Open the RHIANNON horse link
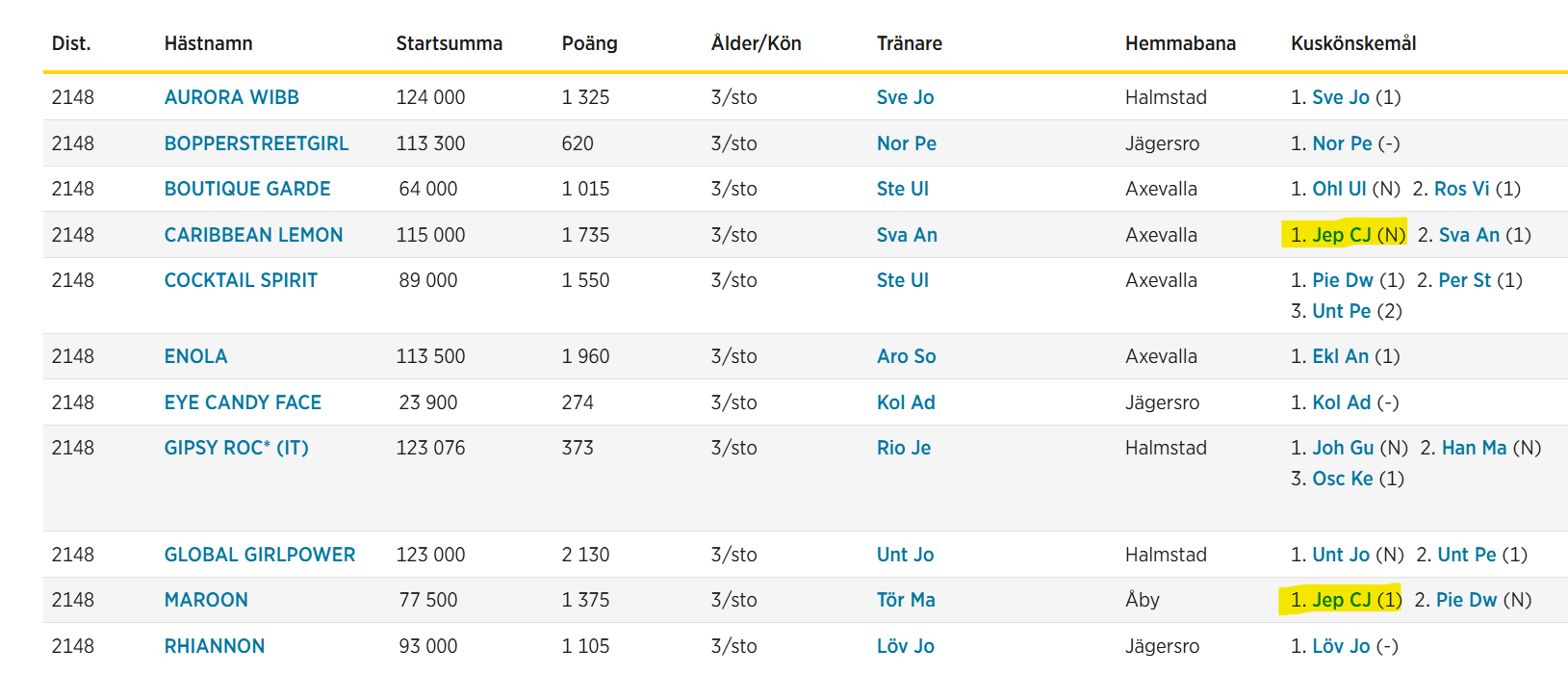The image size is (1568, 674). [215, 646]
